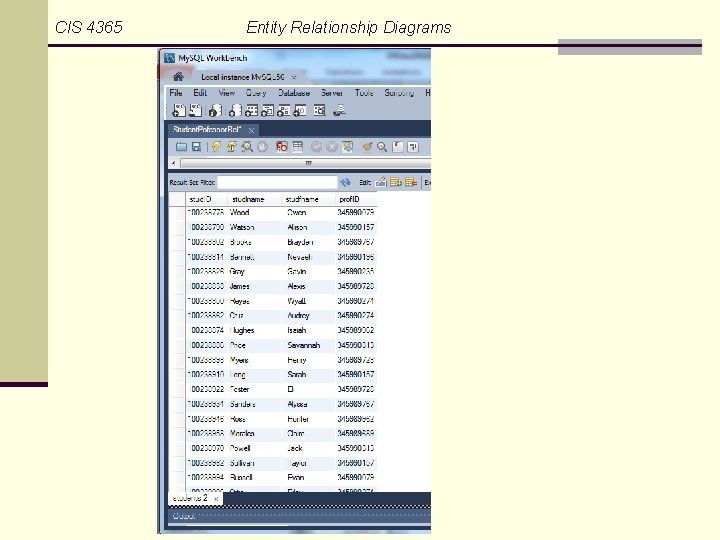
Task: Save the script with floppy disk icon
Action: (x=196, y=147)
